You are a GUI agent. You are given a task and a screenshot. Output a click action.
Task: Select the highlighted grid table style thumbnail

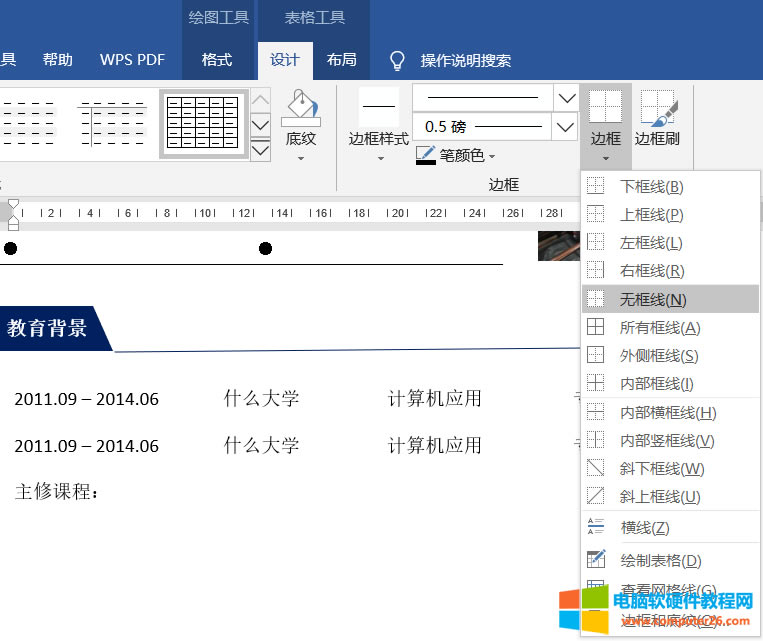[x=203, y=124]
